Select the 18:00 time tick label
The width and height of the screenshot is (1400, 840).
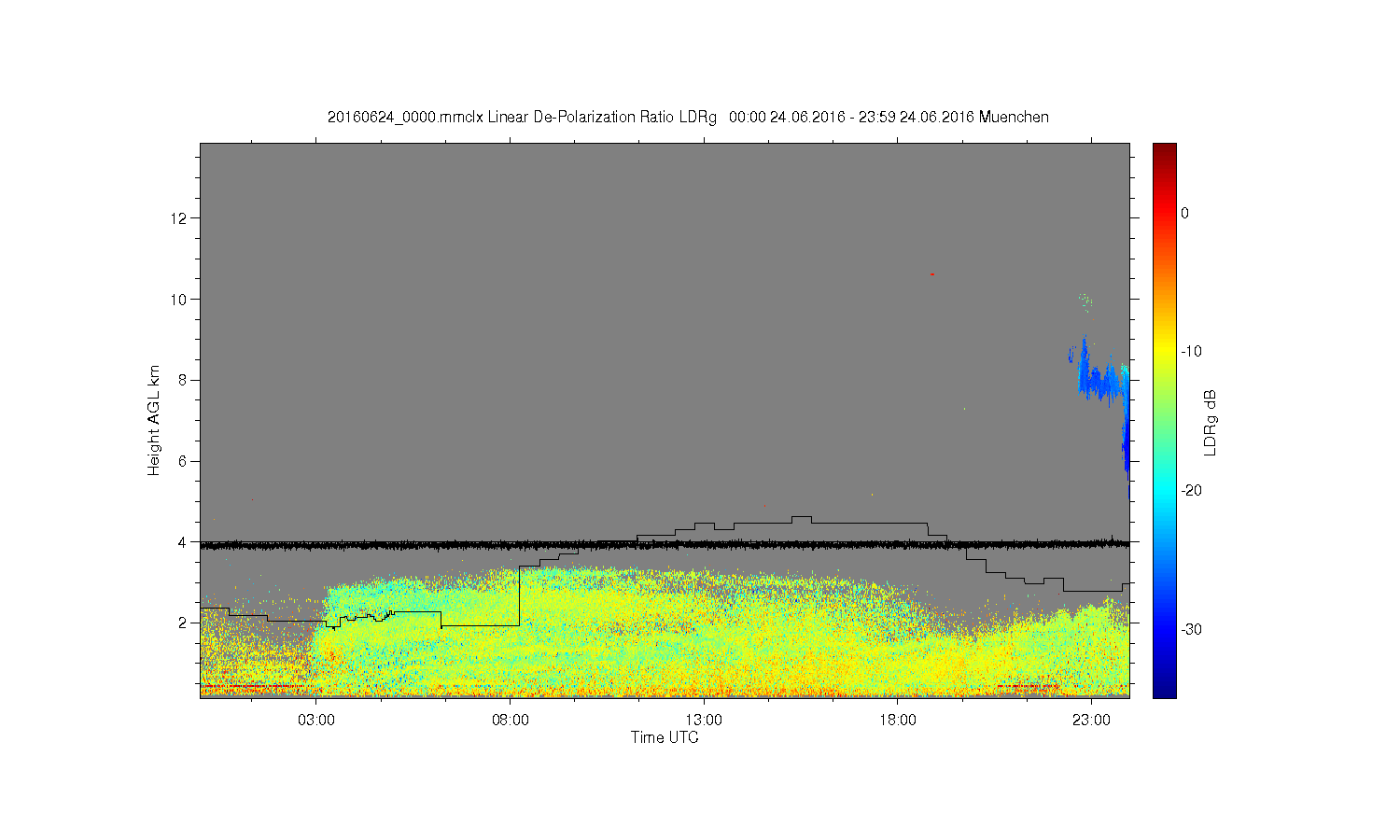coord(898,721)
